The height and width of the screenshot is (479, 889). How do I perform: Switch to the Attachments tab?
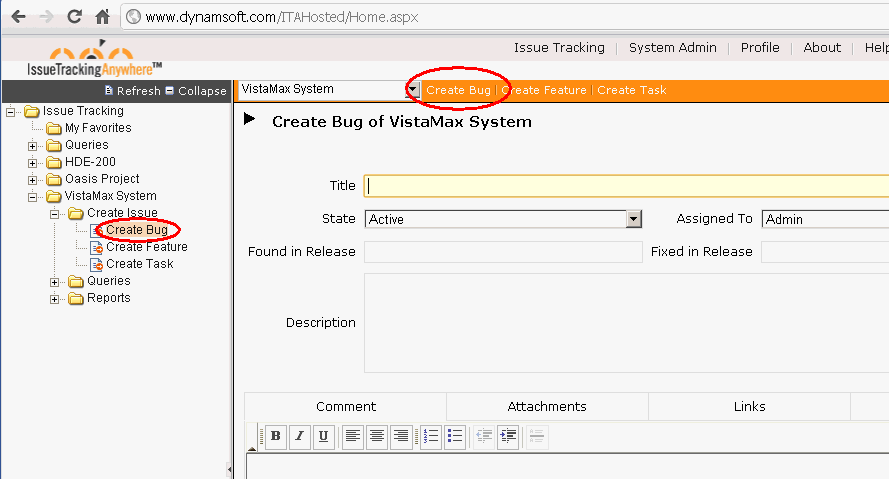[547, 406]
